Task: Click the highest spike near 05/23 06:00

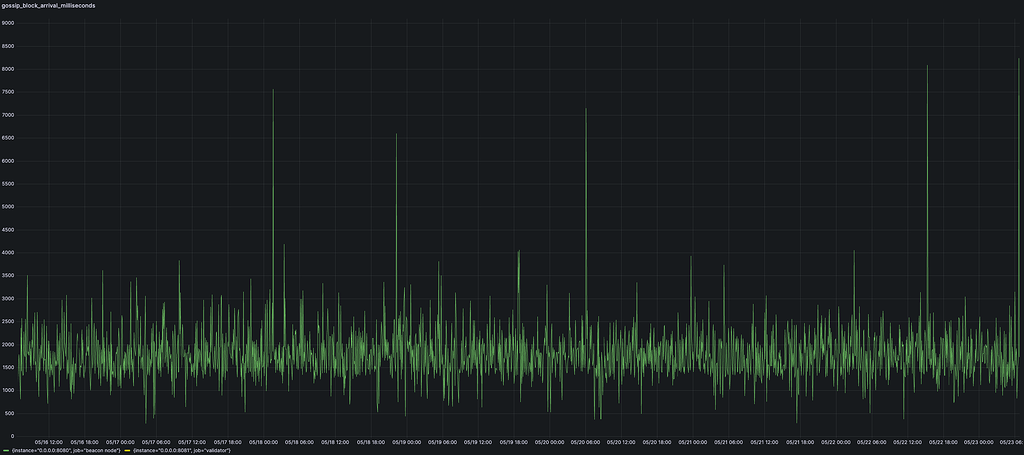Action: [x=1018, y=59]
